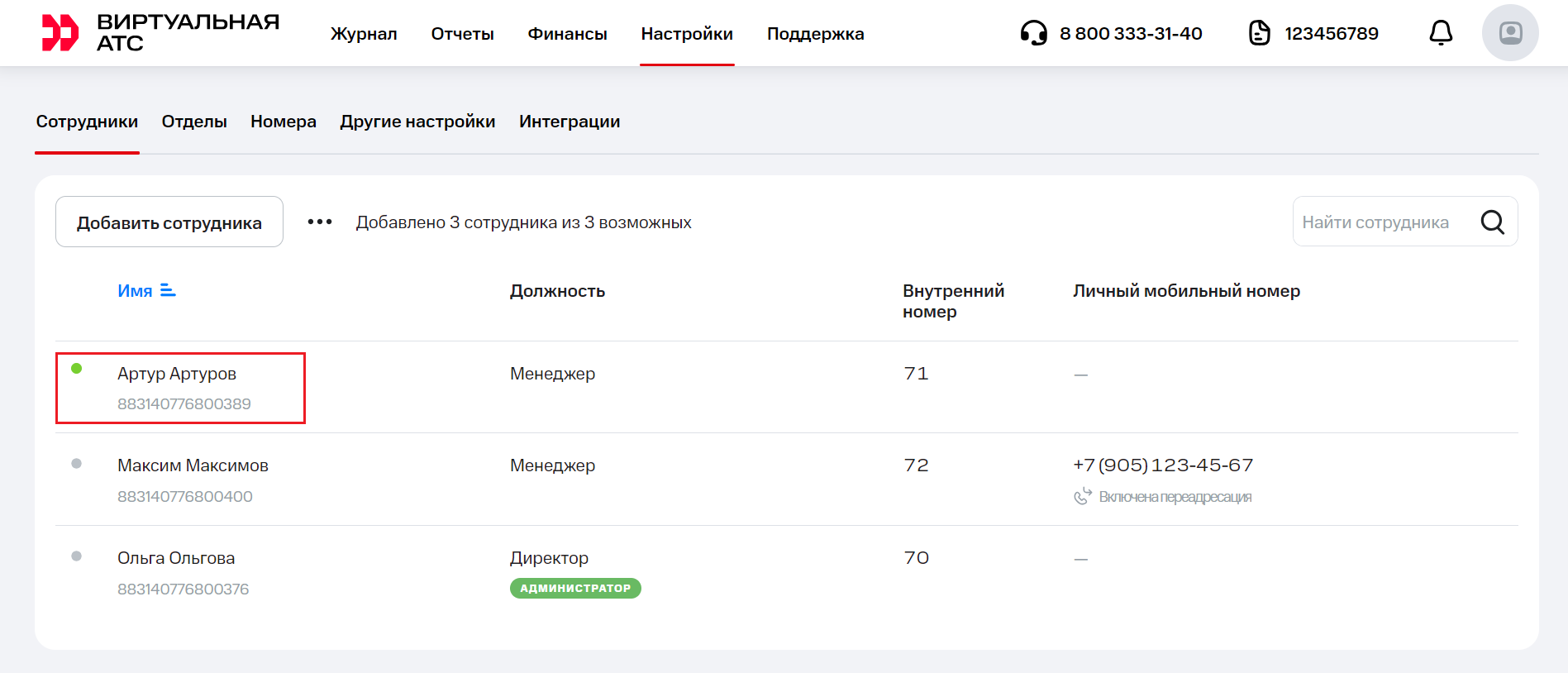Click the headset support phone icon

tap(1033, 33)
